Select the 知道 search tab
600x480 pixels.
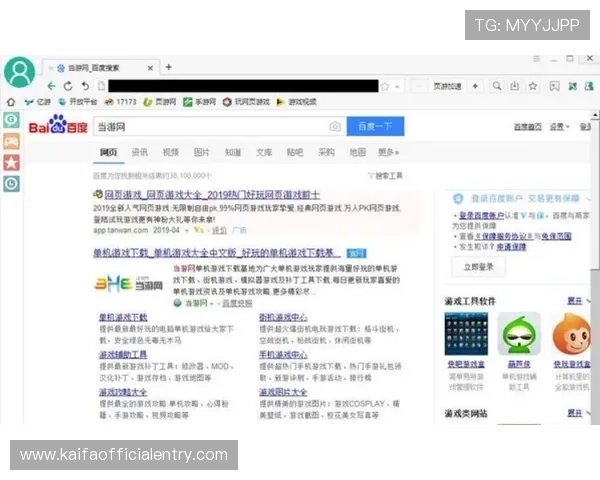pyautogui.click(x=233, y=152)
